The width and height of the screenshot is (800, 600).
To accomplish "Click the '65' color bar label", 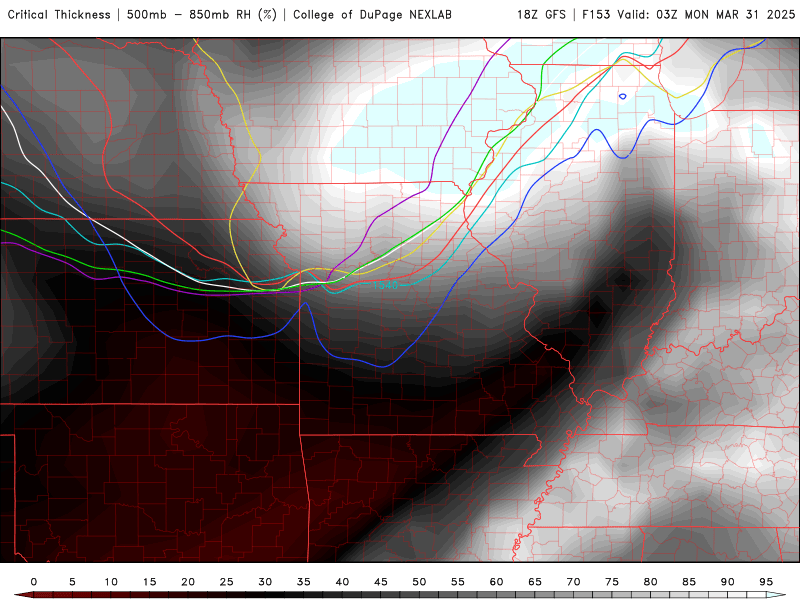I will tap(535, 582).
